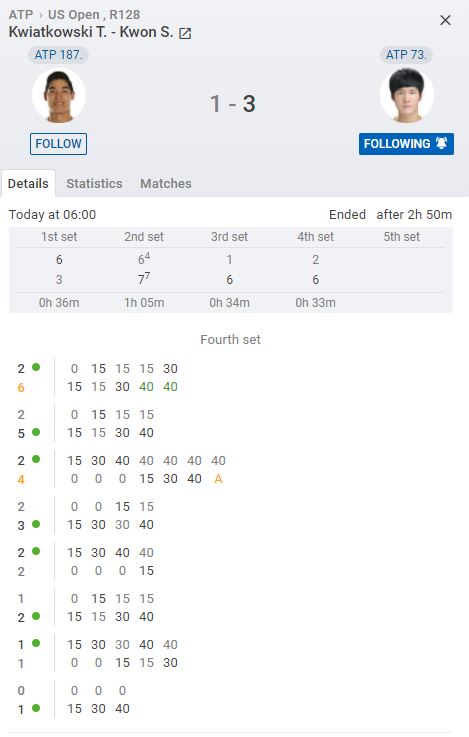Select the Details tab

(28, 183)
